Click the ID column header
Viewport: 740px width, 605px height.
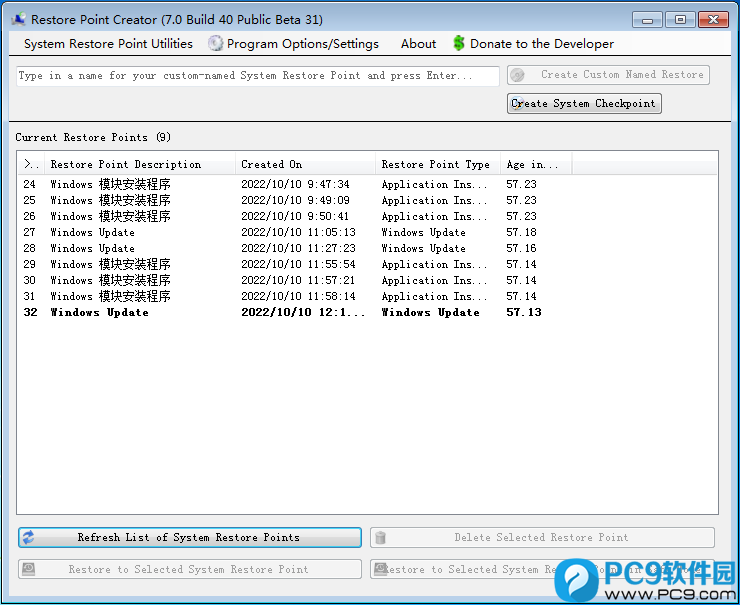click(x=31, y=164)
